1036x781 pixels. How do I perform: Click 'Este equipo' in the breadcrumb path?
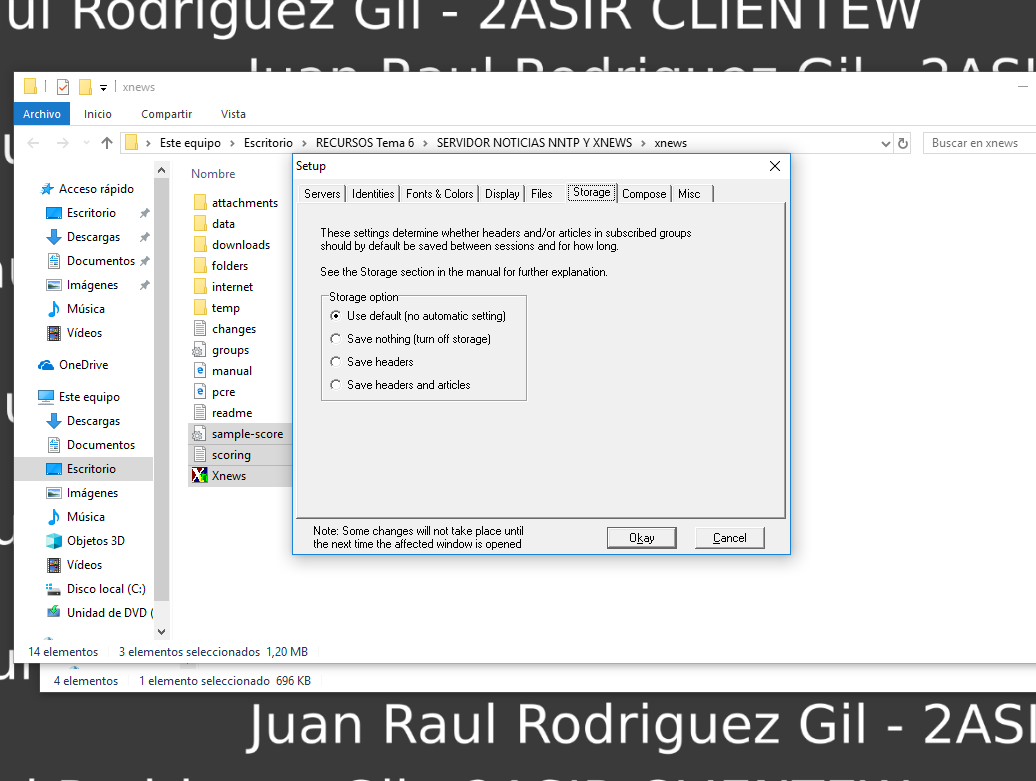(x=190, y=143)
